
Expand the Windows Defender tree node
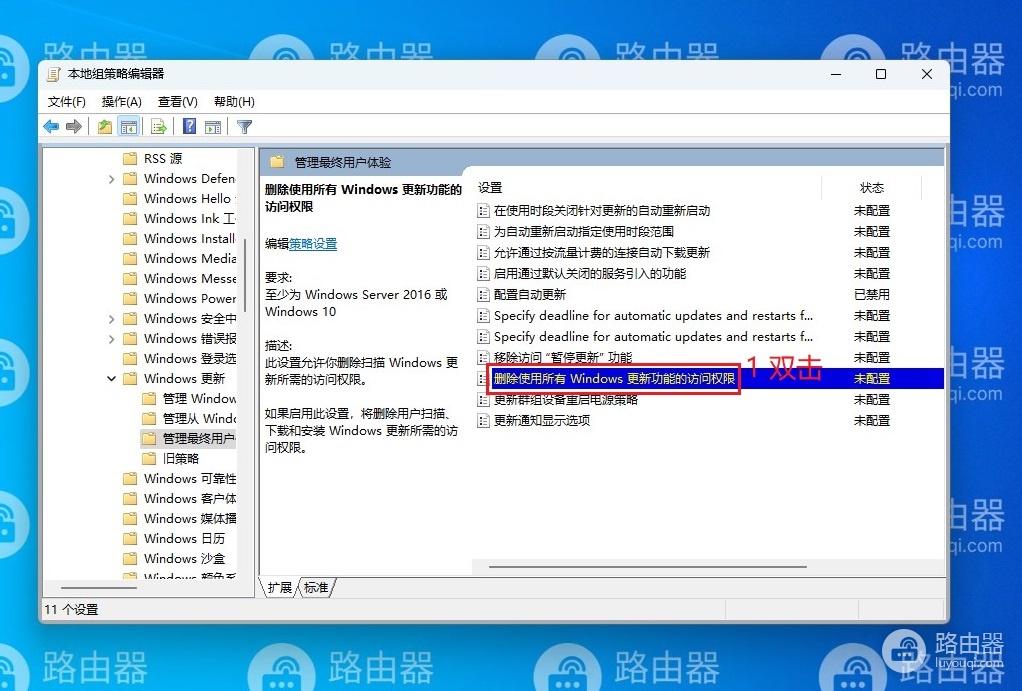click(111, 179)
